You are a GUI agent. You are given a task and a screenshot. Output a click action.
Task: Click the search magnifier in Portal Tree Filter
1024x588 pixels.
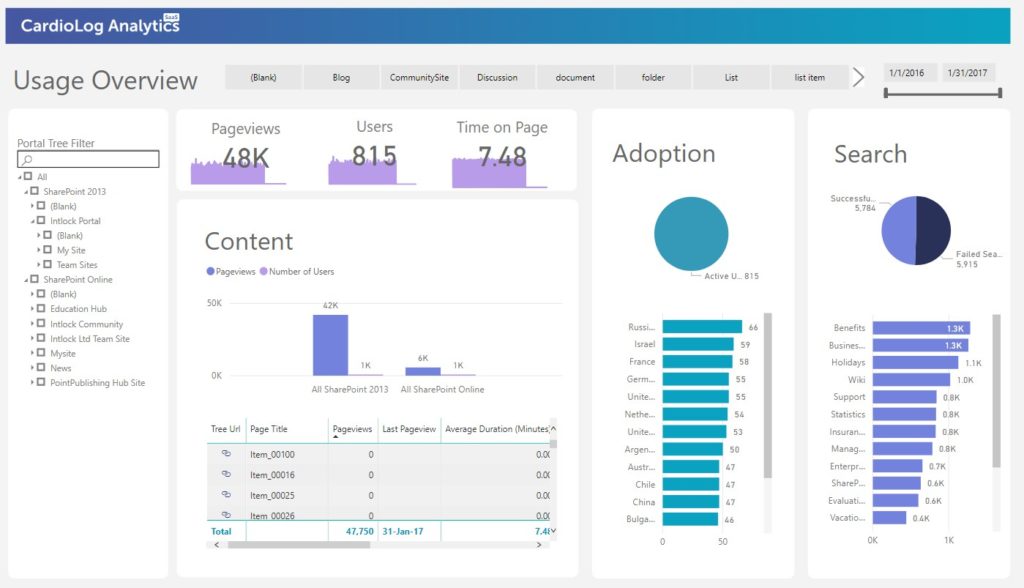click(x=27, y=159)
